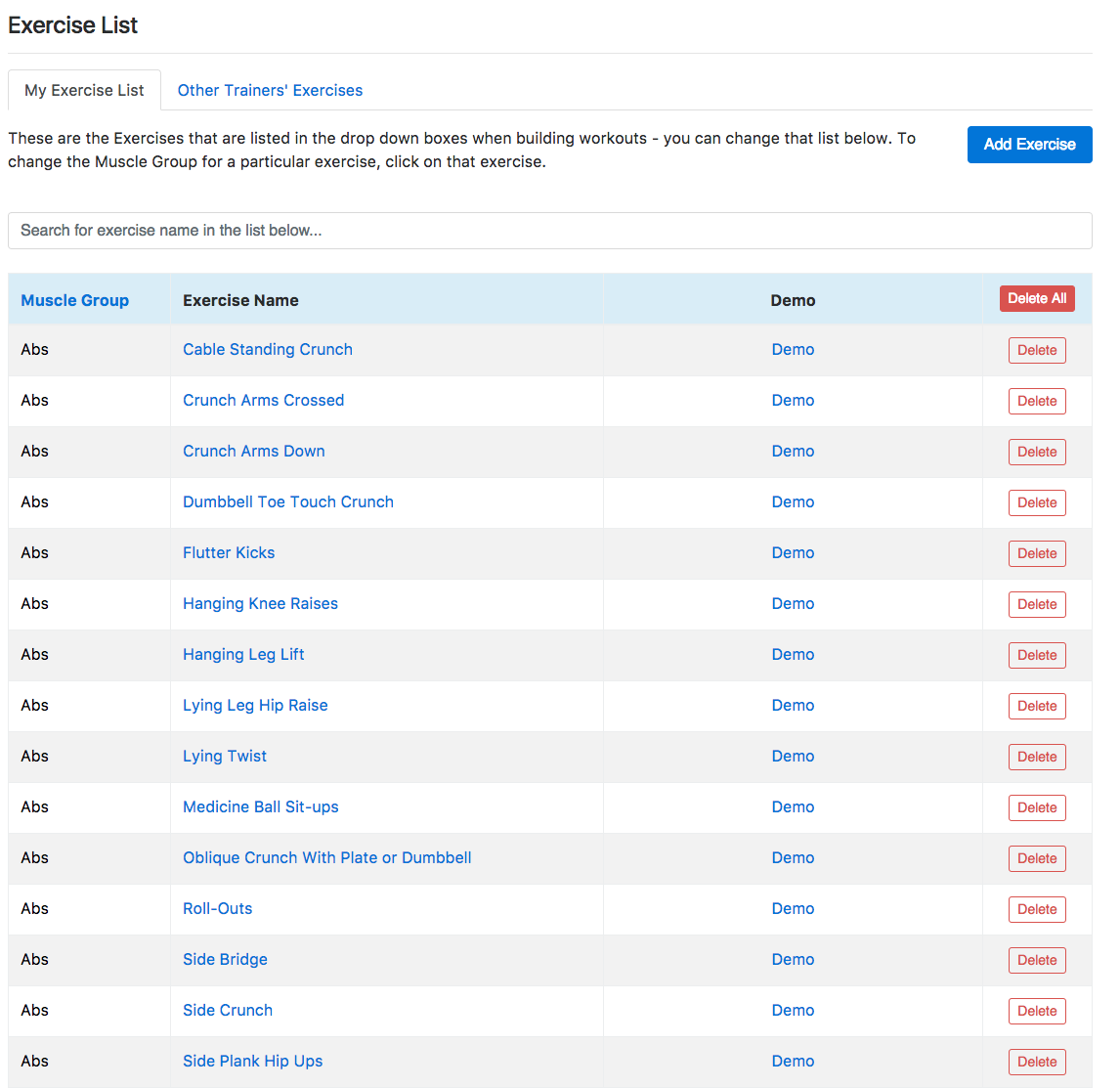Open Crunch Arms Crossed exercise
Viewport: 1120px width, 1088px height.
(264, 400)
